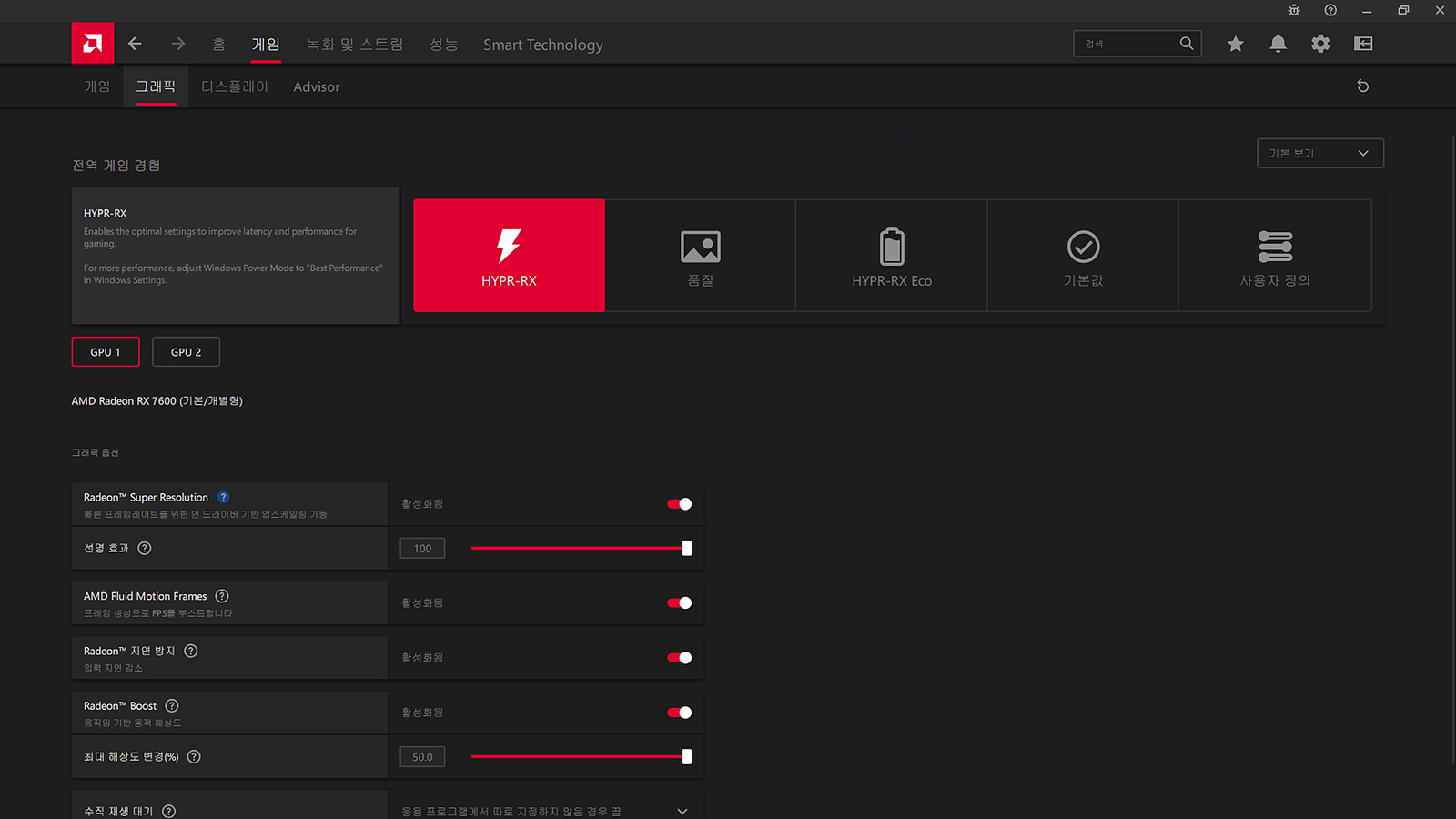Click the reset arrow icon
The width and height of the screenshot is (1456, 819).
(1362, 86)
